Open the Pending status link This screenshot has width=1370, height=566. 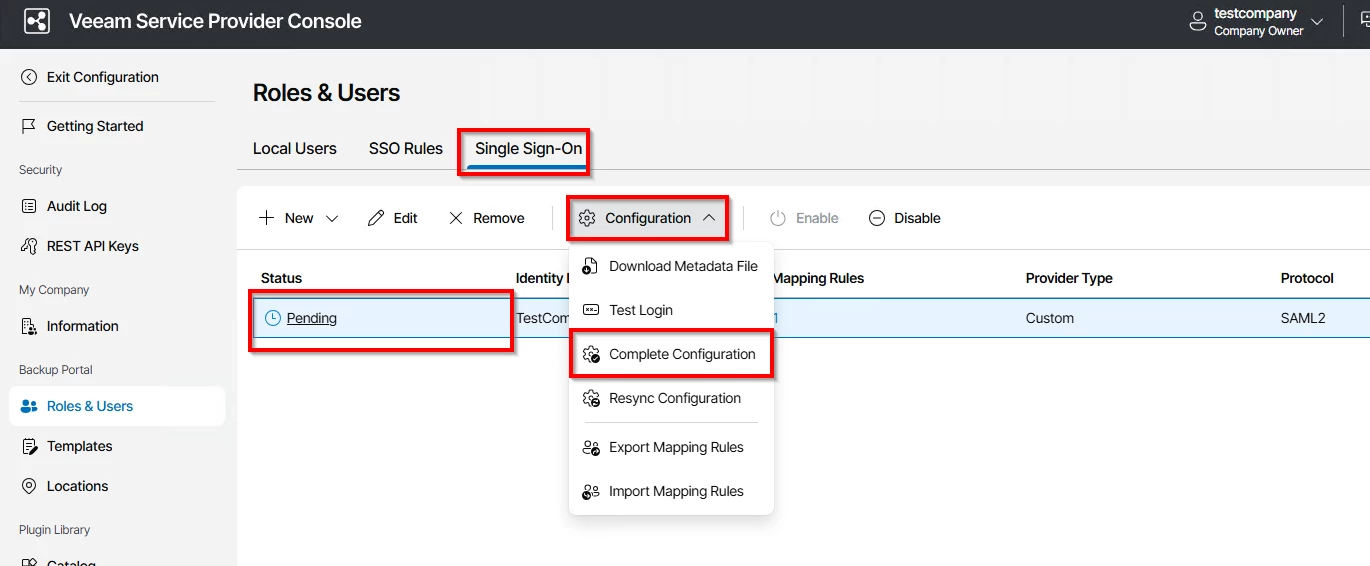(x=312, y=318)
